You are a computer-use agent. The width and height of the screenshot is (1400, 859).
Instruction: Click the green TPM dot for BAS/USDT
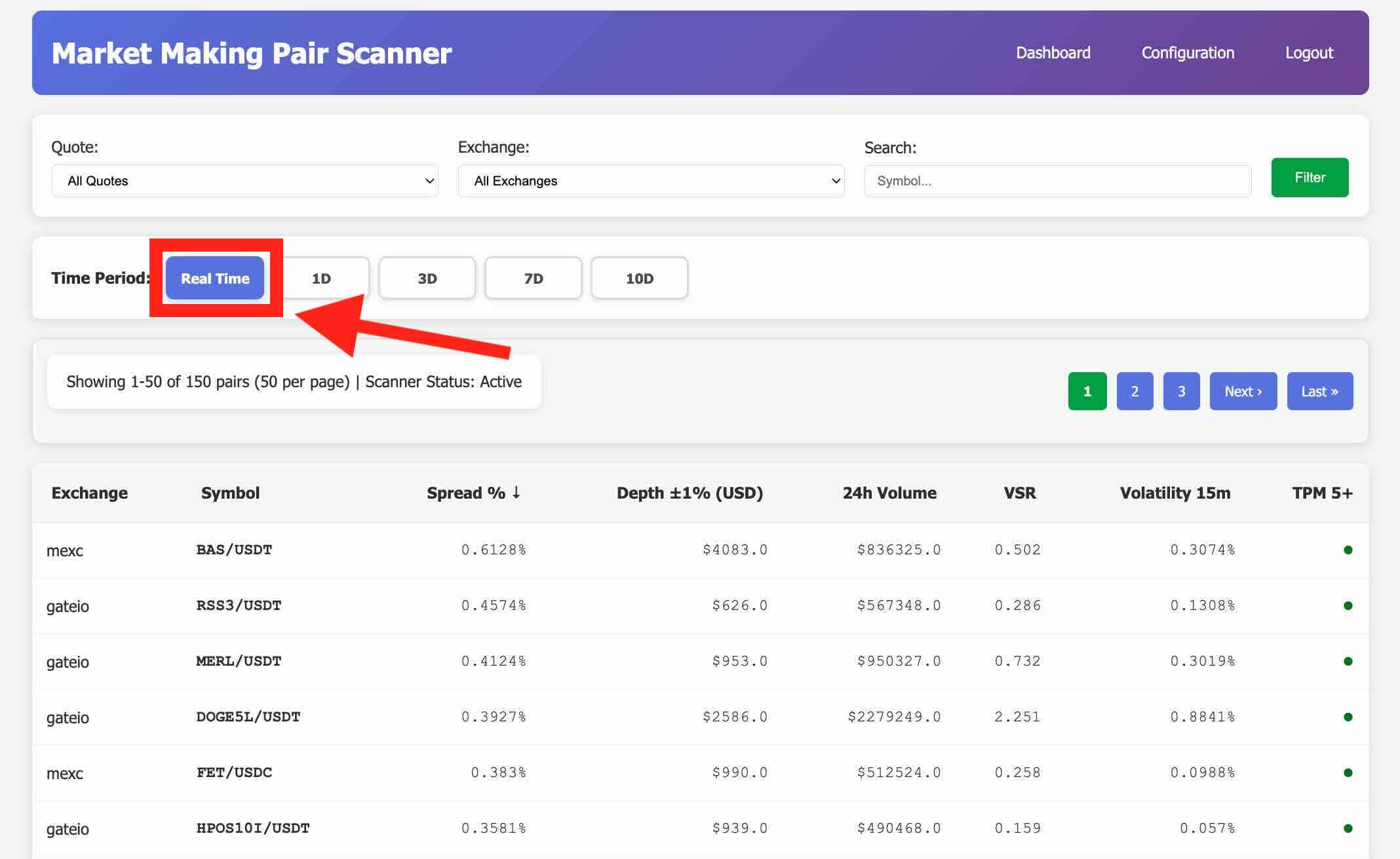(1348, 550)
